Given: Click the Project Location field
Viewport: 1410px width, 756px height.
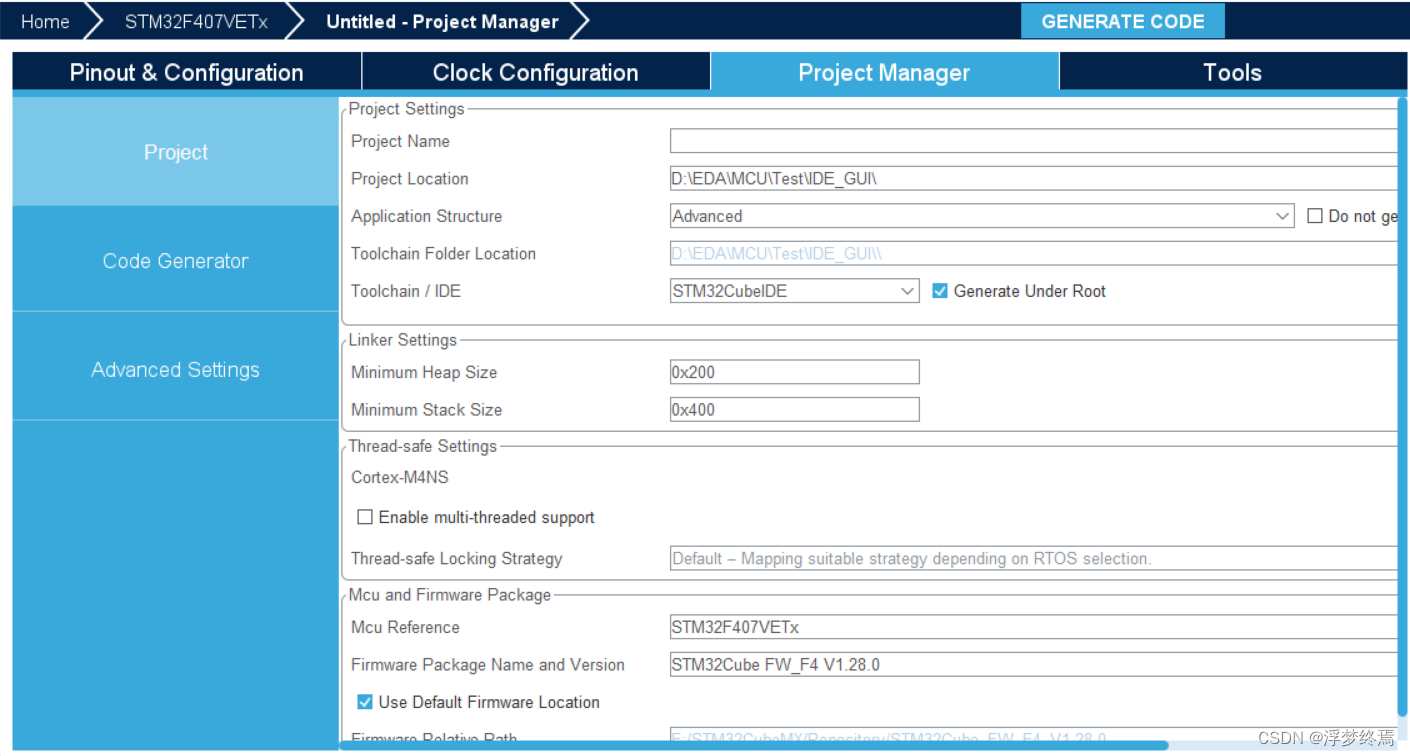Looking at the screenshot, I should click(x=1033, y=179).
